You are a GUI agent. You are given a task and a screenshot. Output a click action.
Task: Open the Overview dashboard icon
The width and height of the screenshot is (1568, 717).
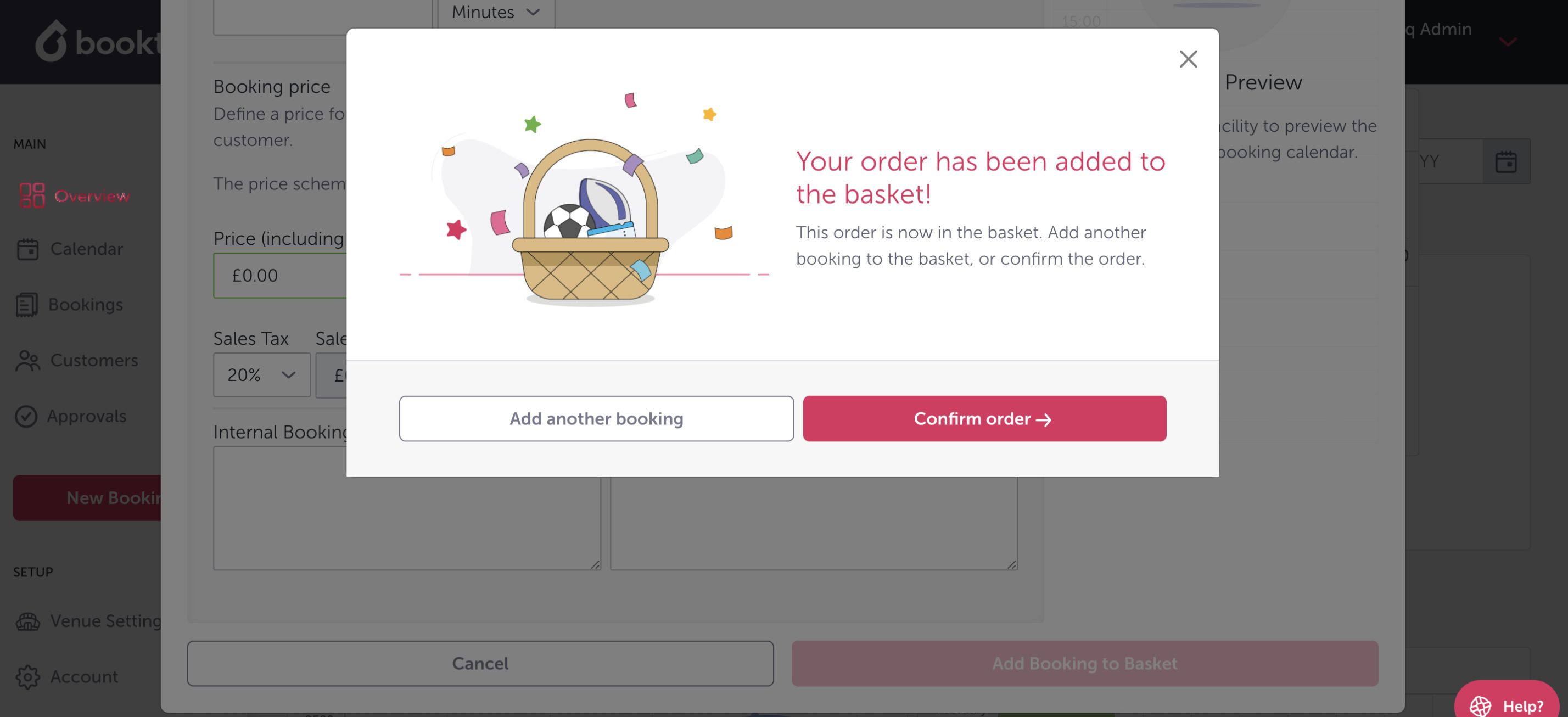coord(32,195)
